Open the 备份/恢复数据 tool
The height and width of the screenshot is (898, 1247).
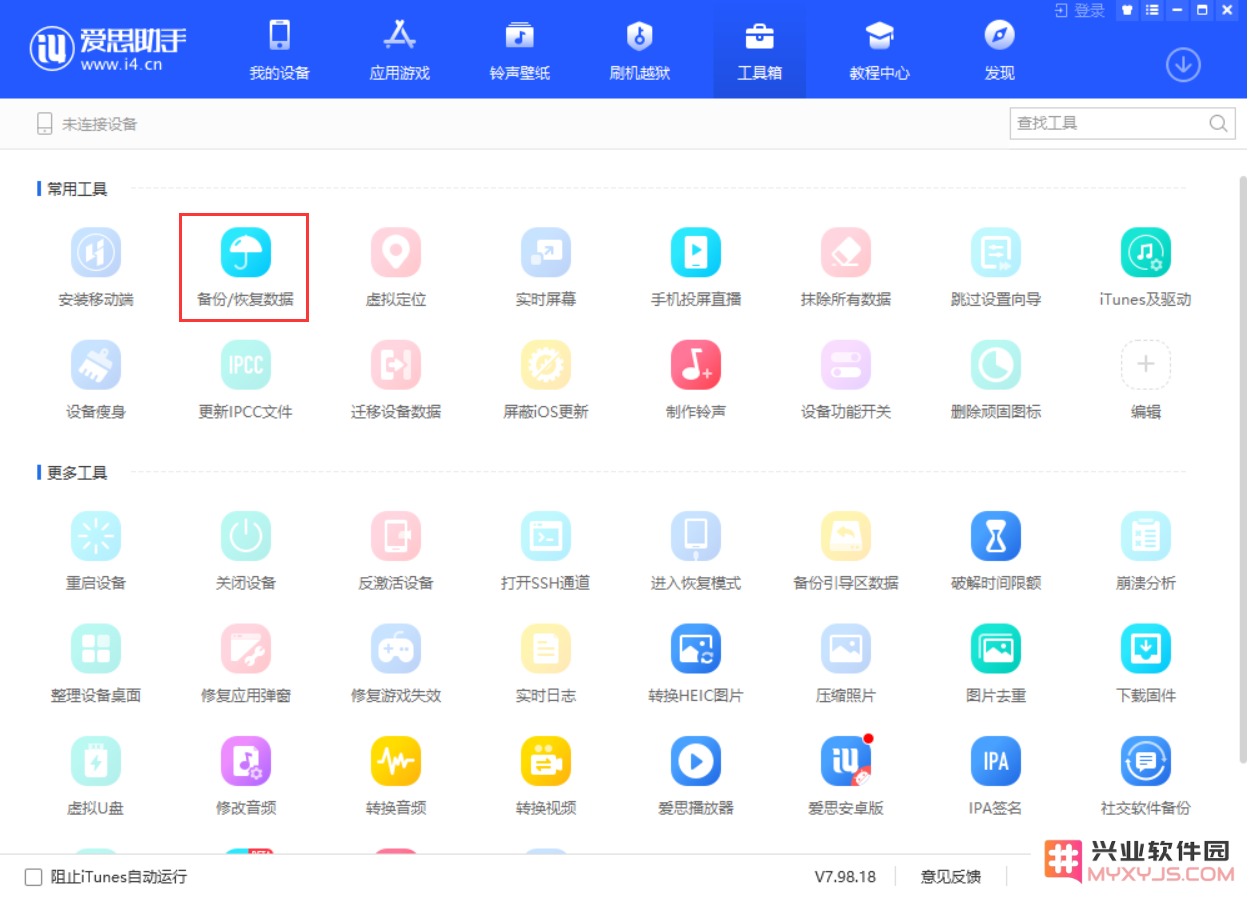coord(246,267)
